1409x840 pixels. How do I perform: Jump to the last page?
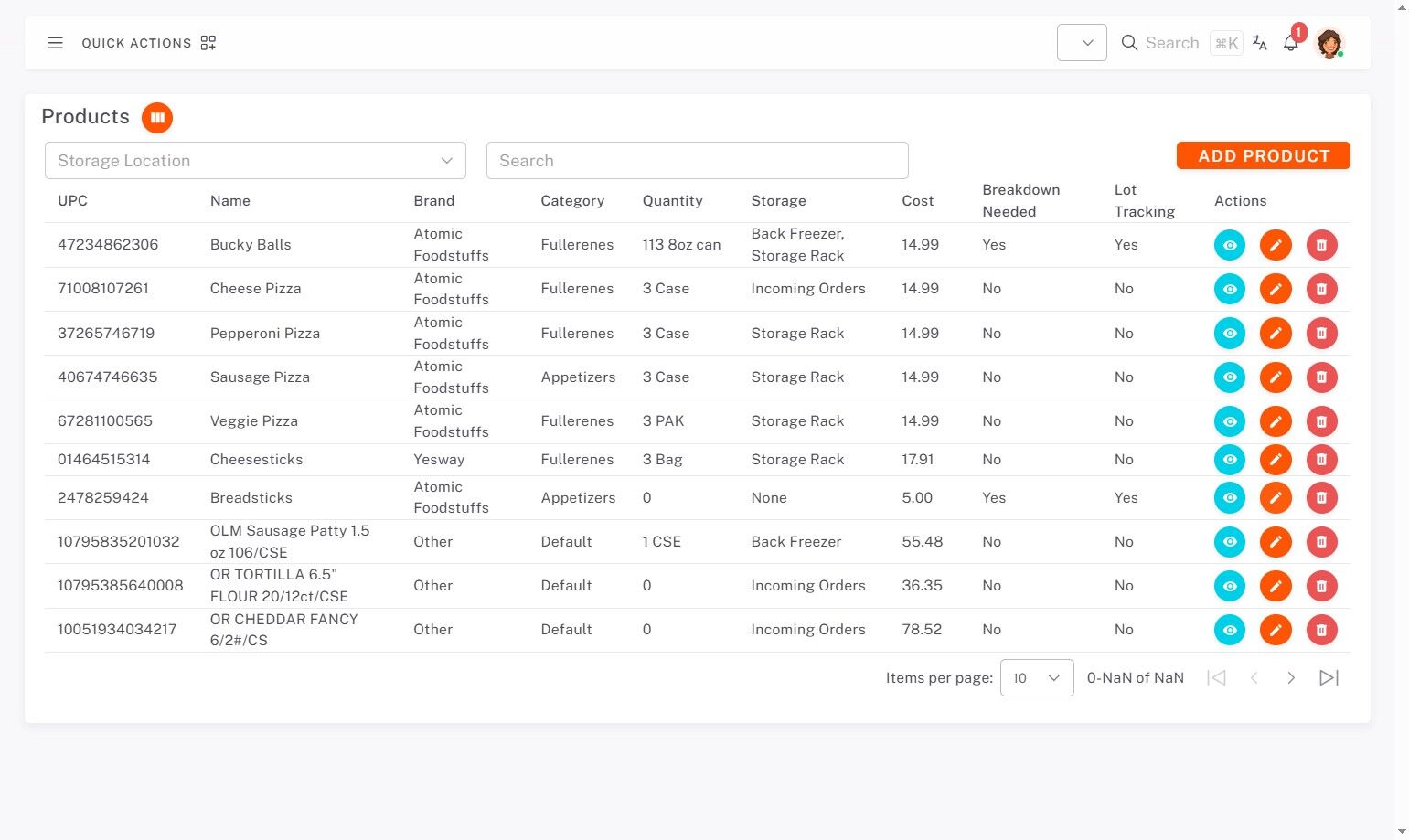click(1329, 678)
